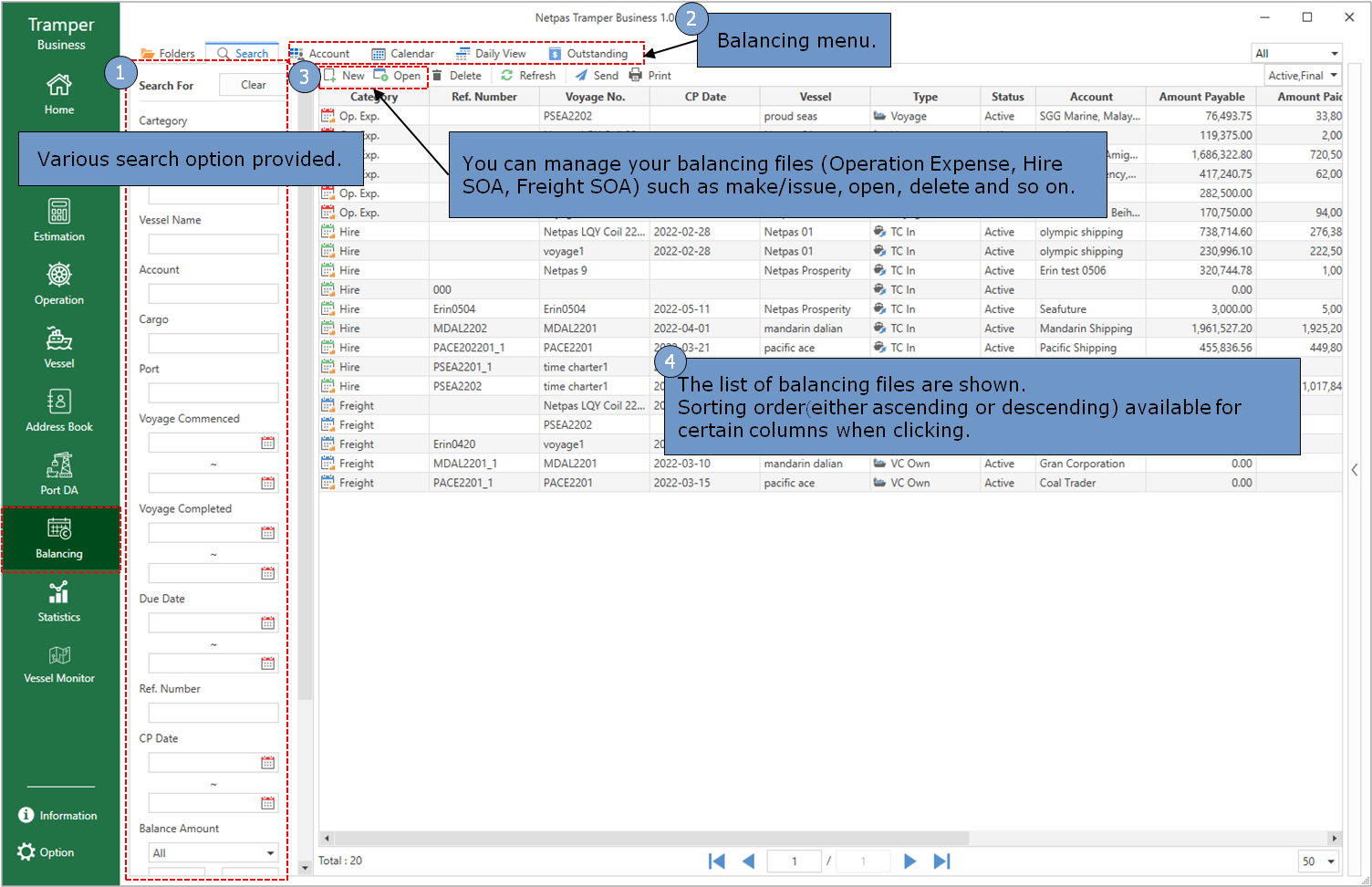Create a New balancing file

(x=345, y=76)
